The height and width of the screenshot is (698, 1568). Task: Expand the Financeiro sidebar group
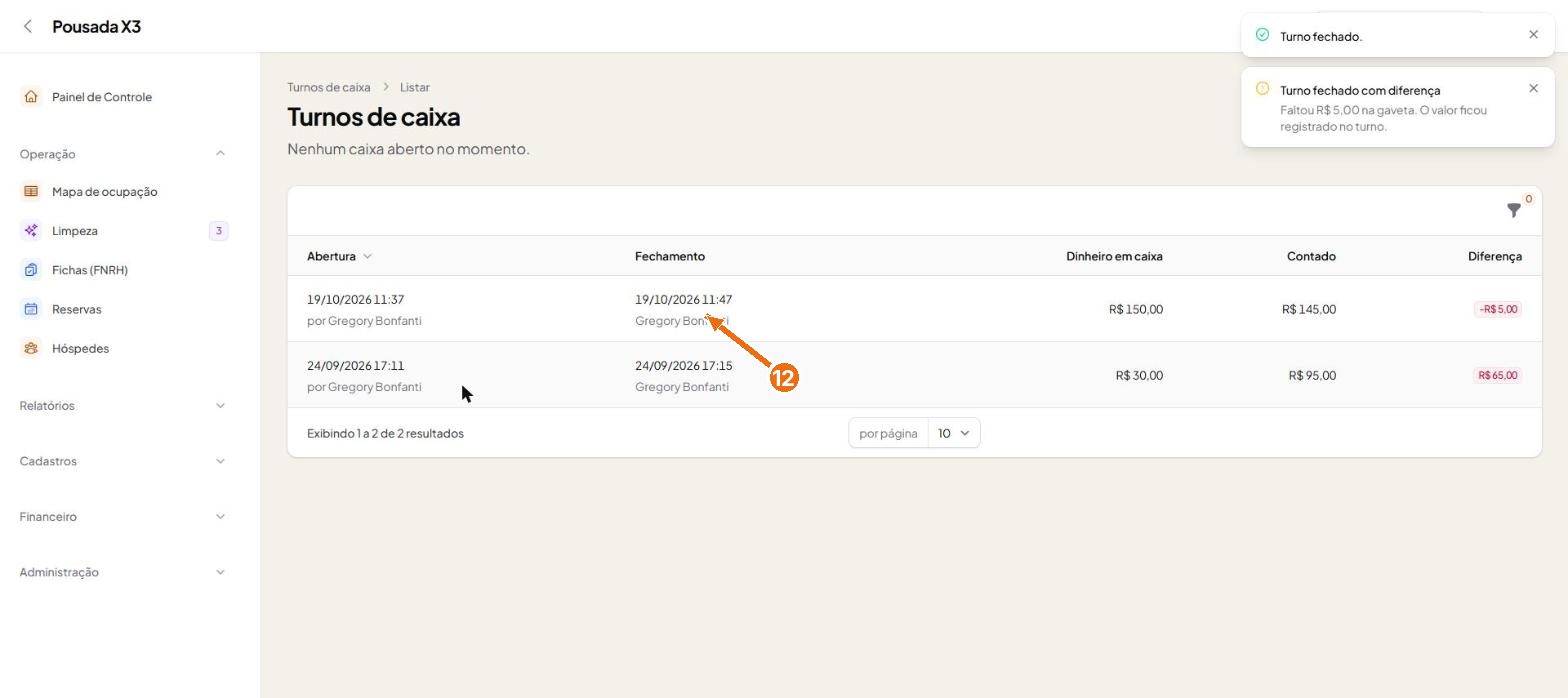[x=220, y=517]
